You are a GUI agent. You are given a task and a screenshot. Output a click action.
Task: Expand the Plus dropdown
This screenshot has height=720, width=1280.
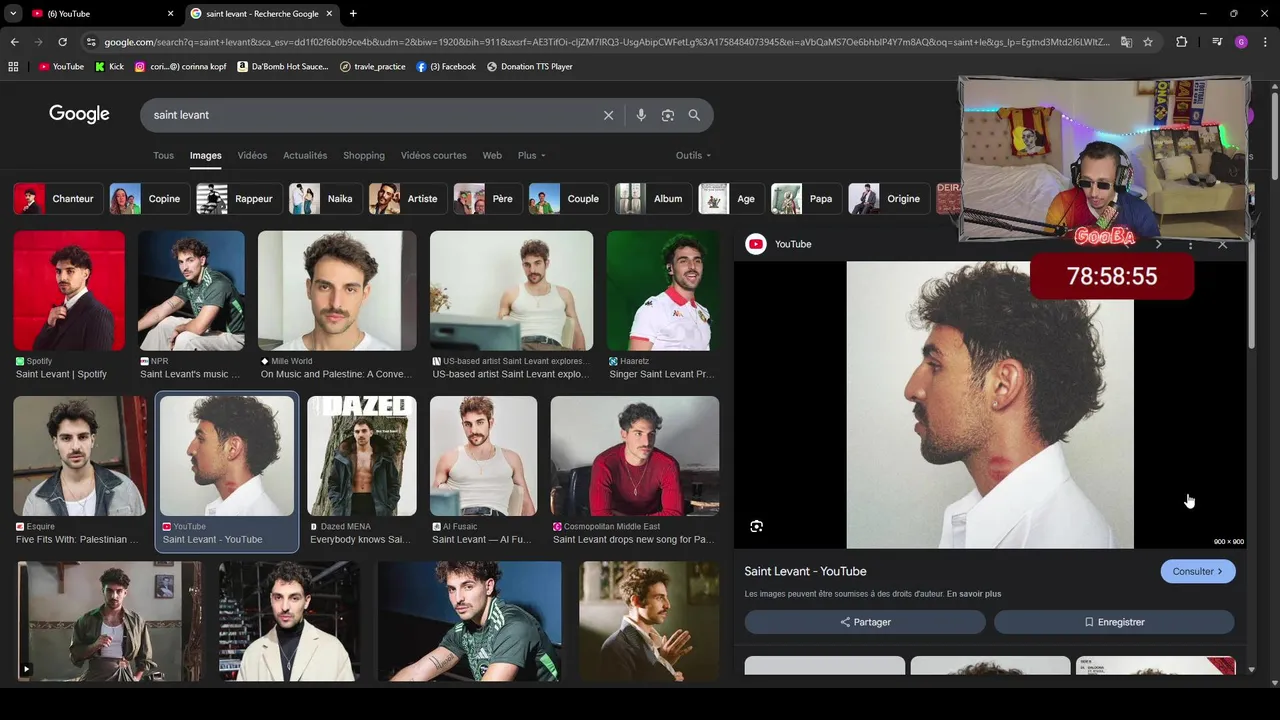(x=531, y=155)
